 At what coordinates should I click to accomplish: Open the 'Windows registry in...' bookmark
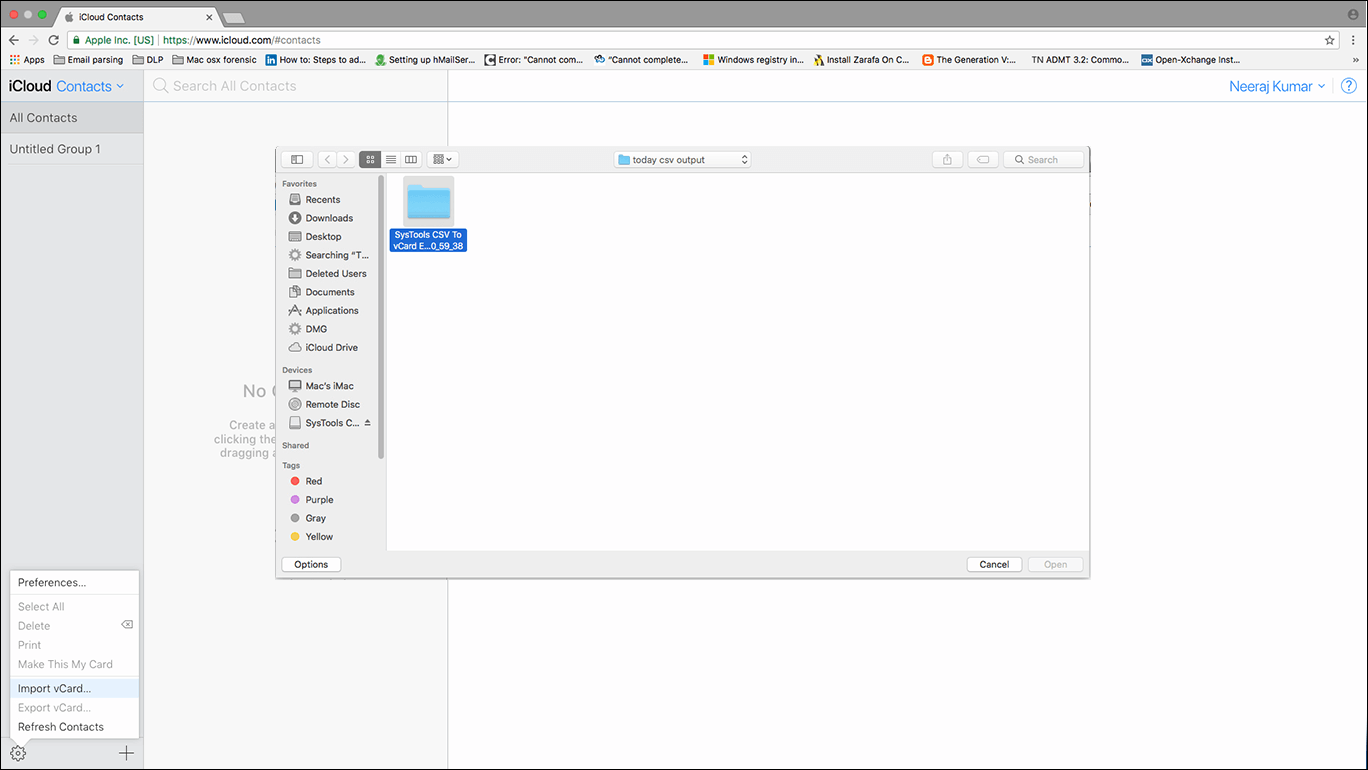(753, 60)
